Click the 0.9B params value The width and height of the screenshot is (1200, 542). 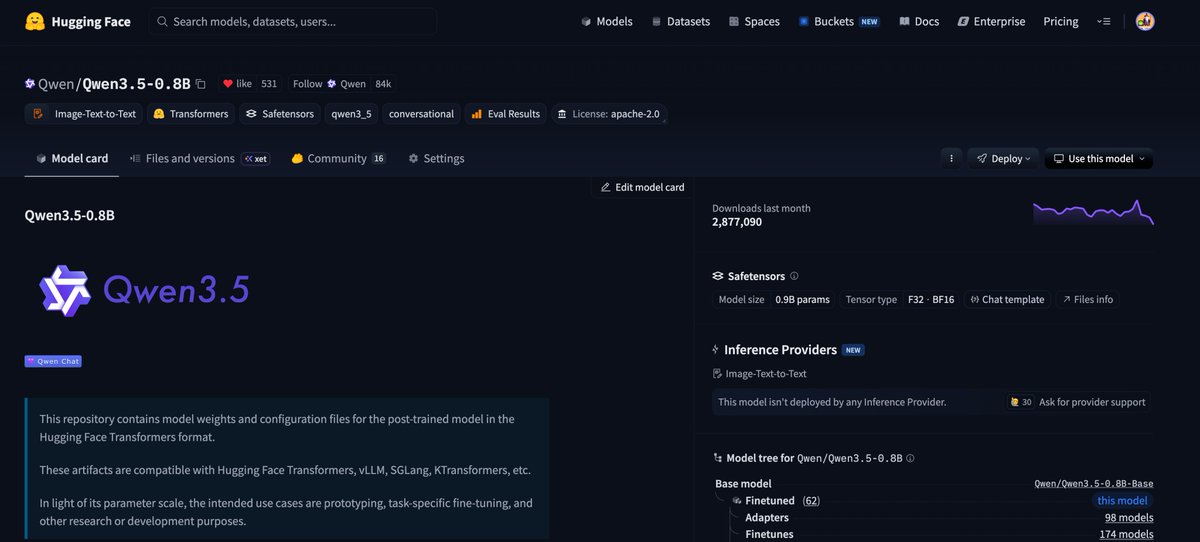point(802,299)
